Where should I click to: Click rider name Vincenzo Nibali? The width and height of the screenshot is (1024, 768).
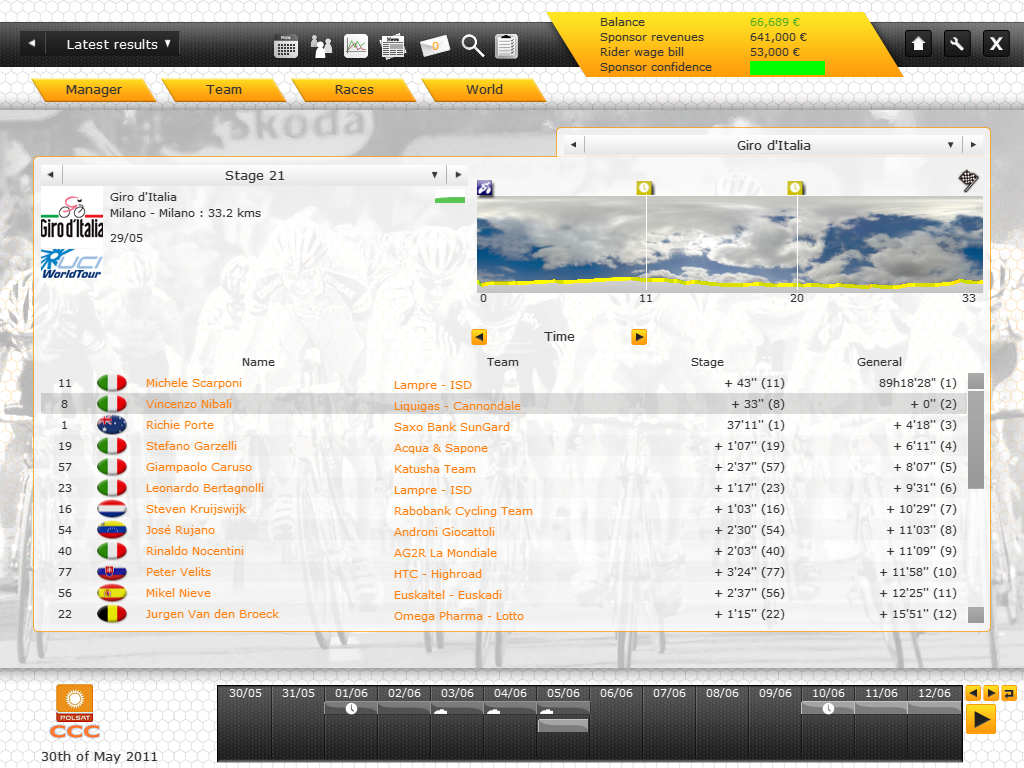pyautogui.click(x=189, y=404)
